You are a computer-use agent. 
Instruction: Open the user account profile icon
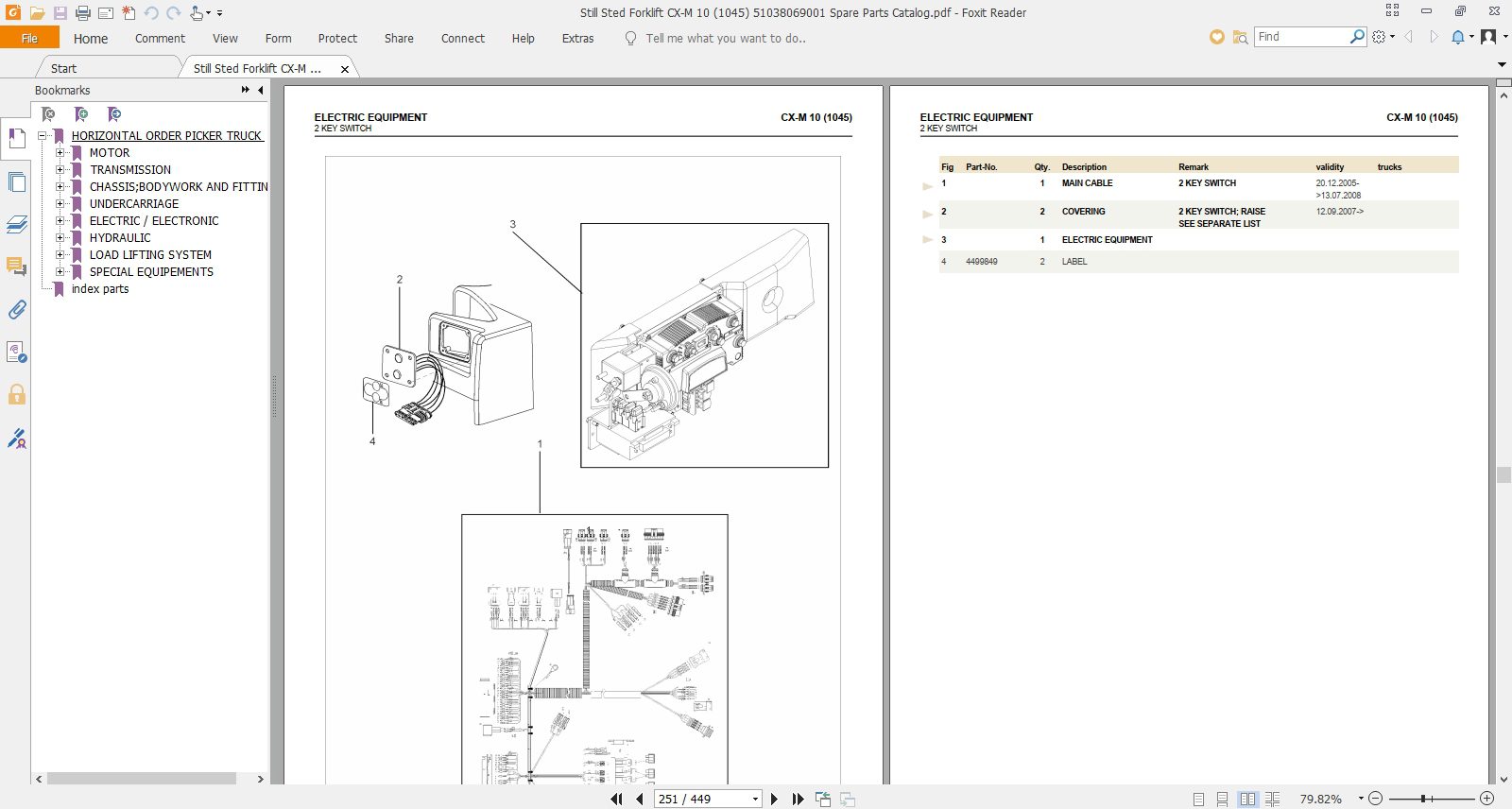1488,37
